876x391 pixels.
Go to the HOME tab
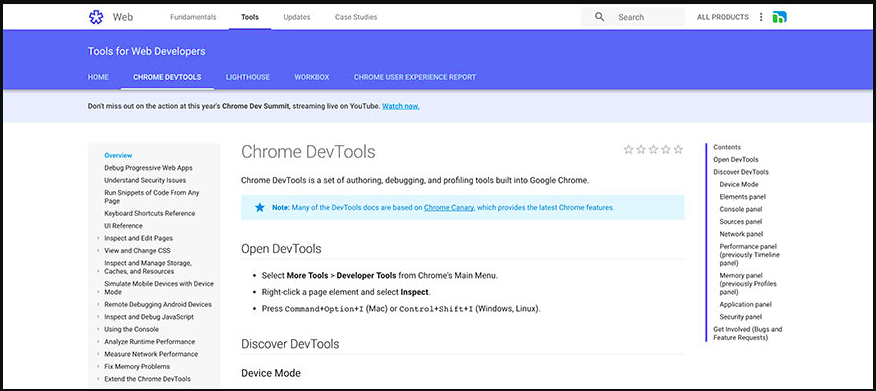(x=98, y=77)
